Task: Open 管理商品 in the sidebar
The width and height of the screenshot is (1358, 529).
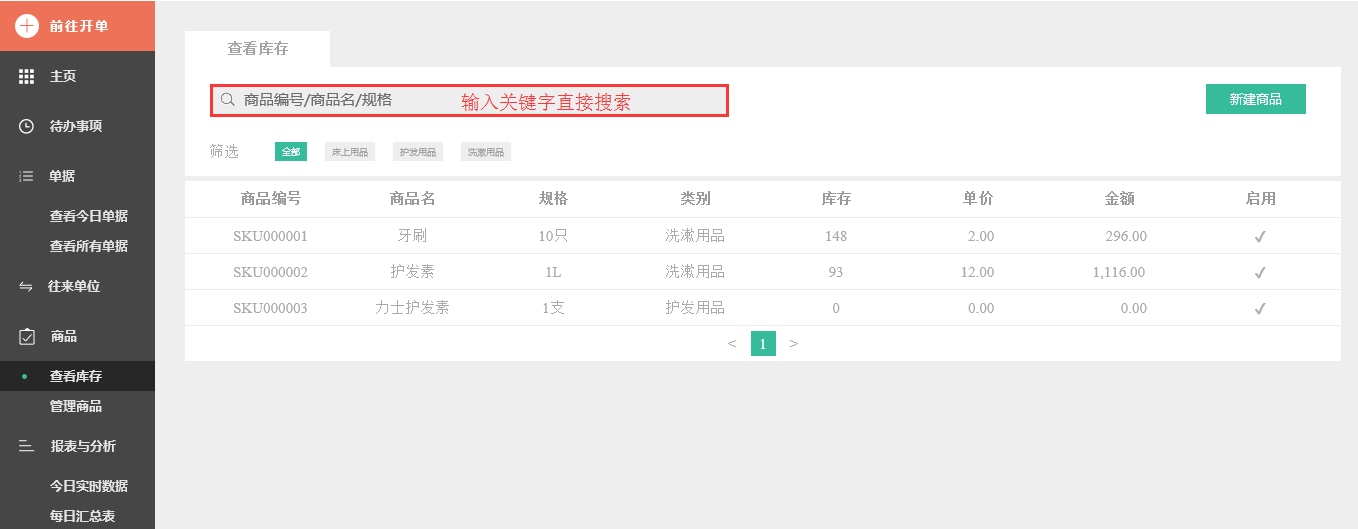Action: click(x=76, y=406)
